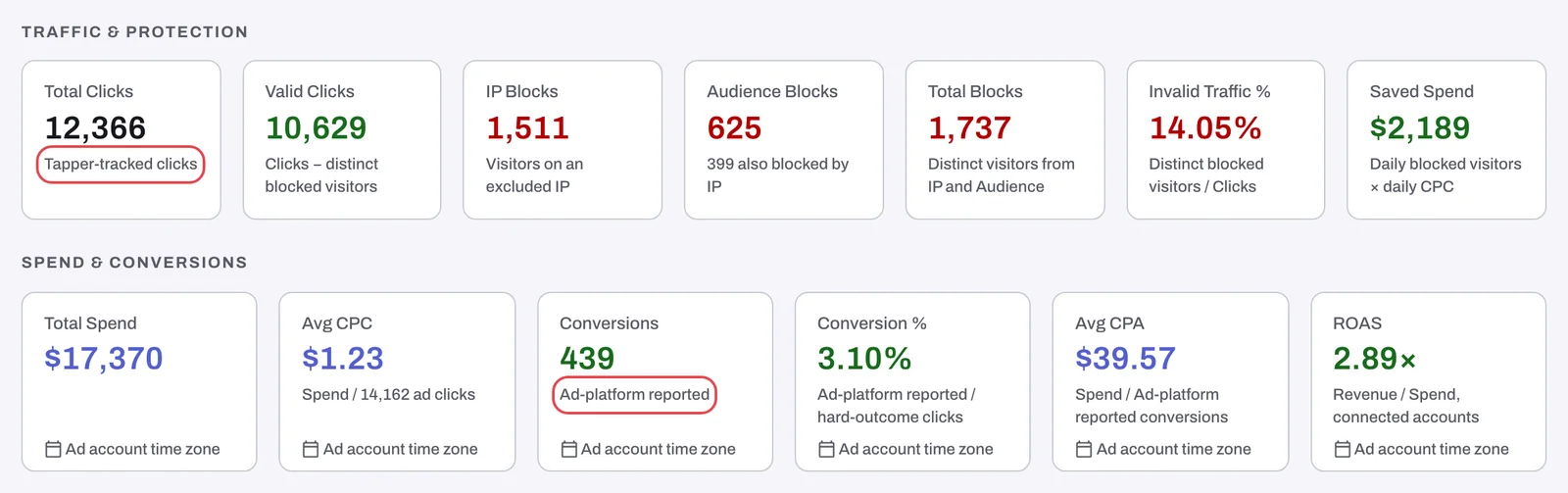Click the Invalid Traffic value 14.05%

pyautogui.click(x=1205, y=127)
